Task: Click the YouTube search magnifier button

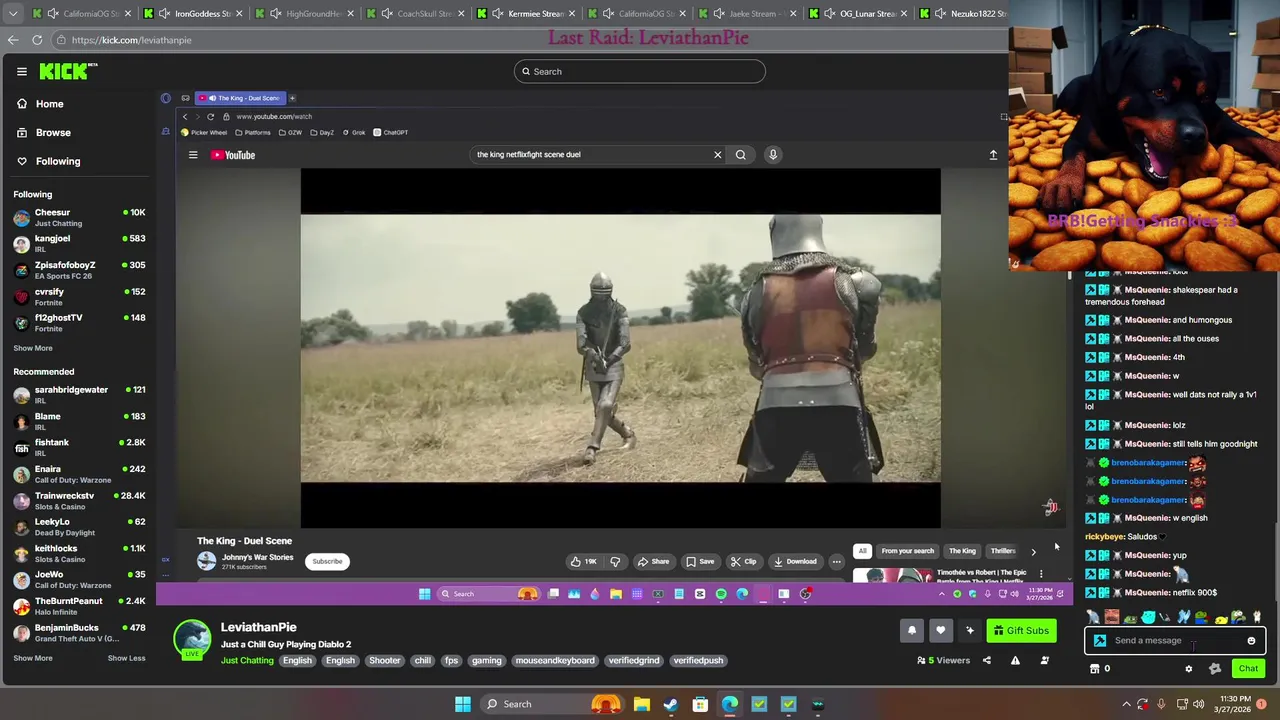Action: (x=741, y=154)
